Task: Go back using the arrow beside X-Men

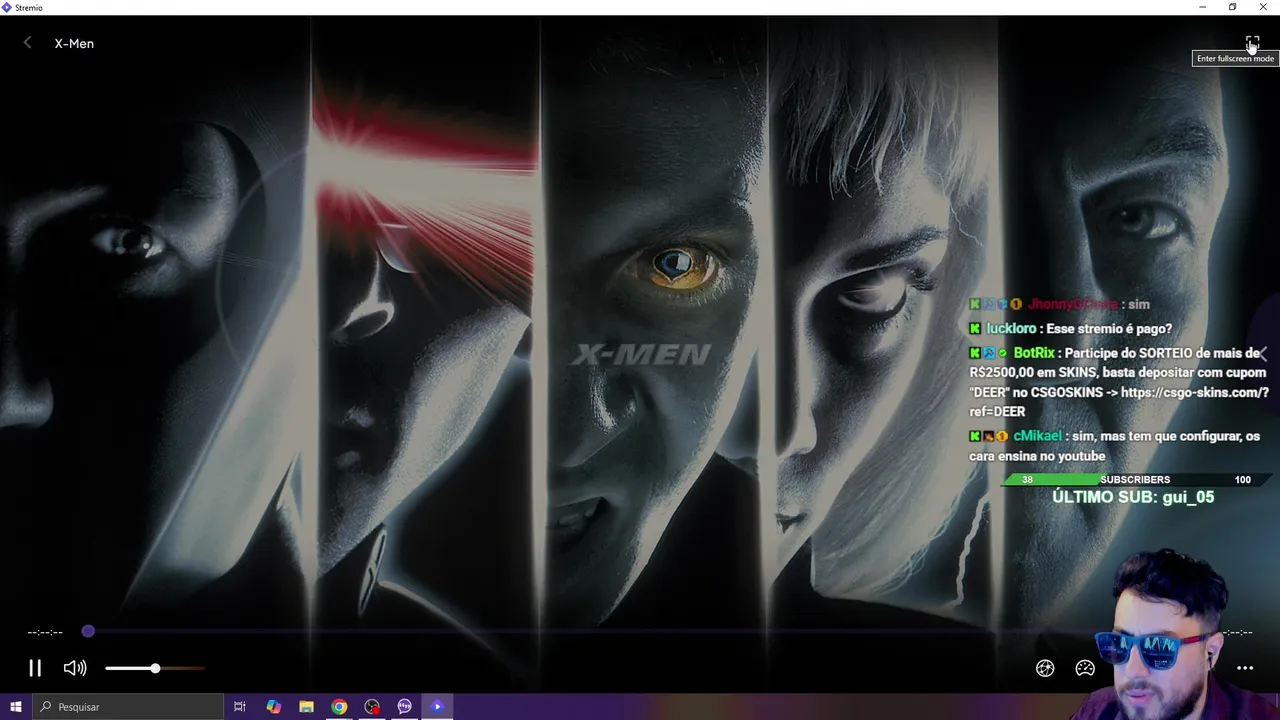Action: (27, 43)
